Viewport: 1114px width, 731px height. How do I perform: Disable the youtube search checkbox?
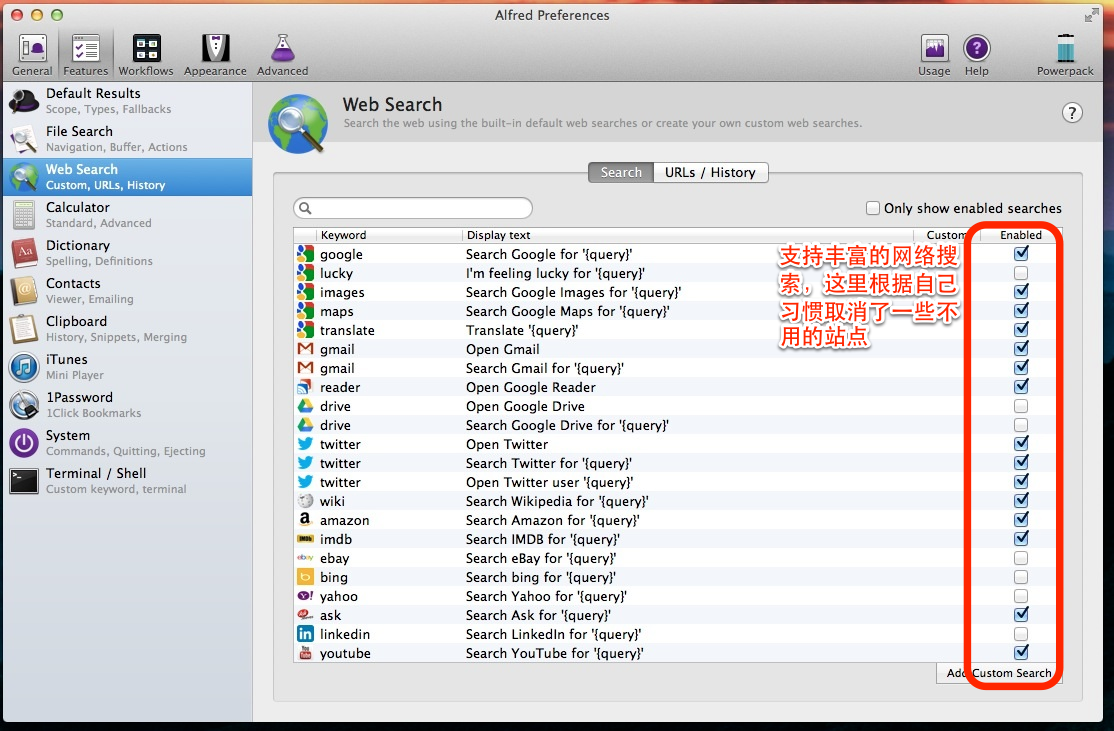[x=1021, y=652]
